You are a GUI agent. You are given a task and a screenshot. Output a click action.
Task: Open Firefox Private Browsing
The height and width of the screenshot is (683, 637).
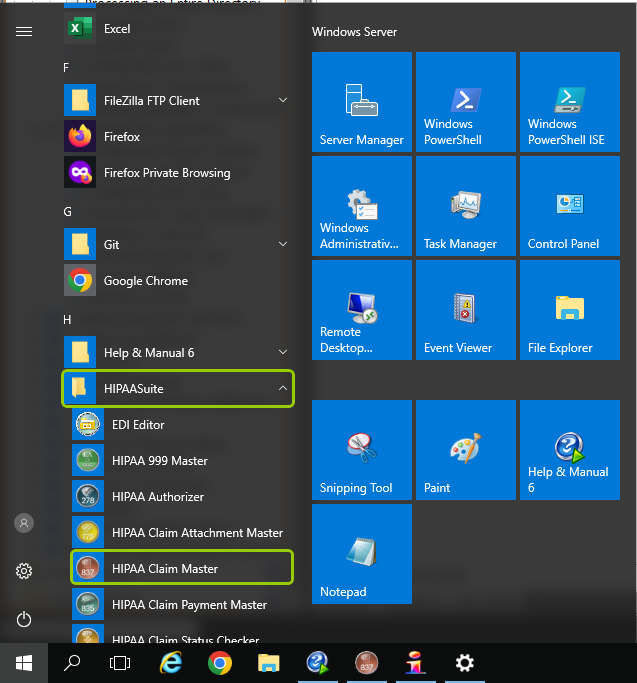178,173
